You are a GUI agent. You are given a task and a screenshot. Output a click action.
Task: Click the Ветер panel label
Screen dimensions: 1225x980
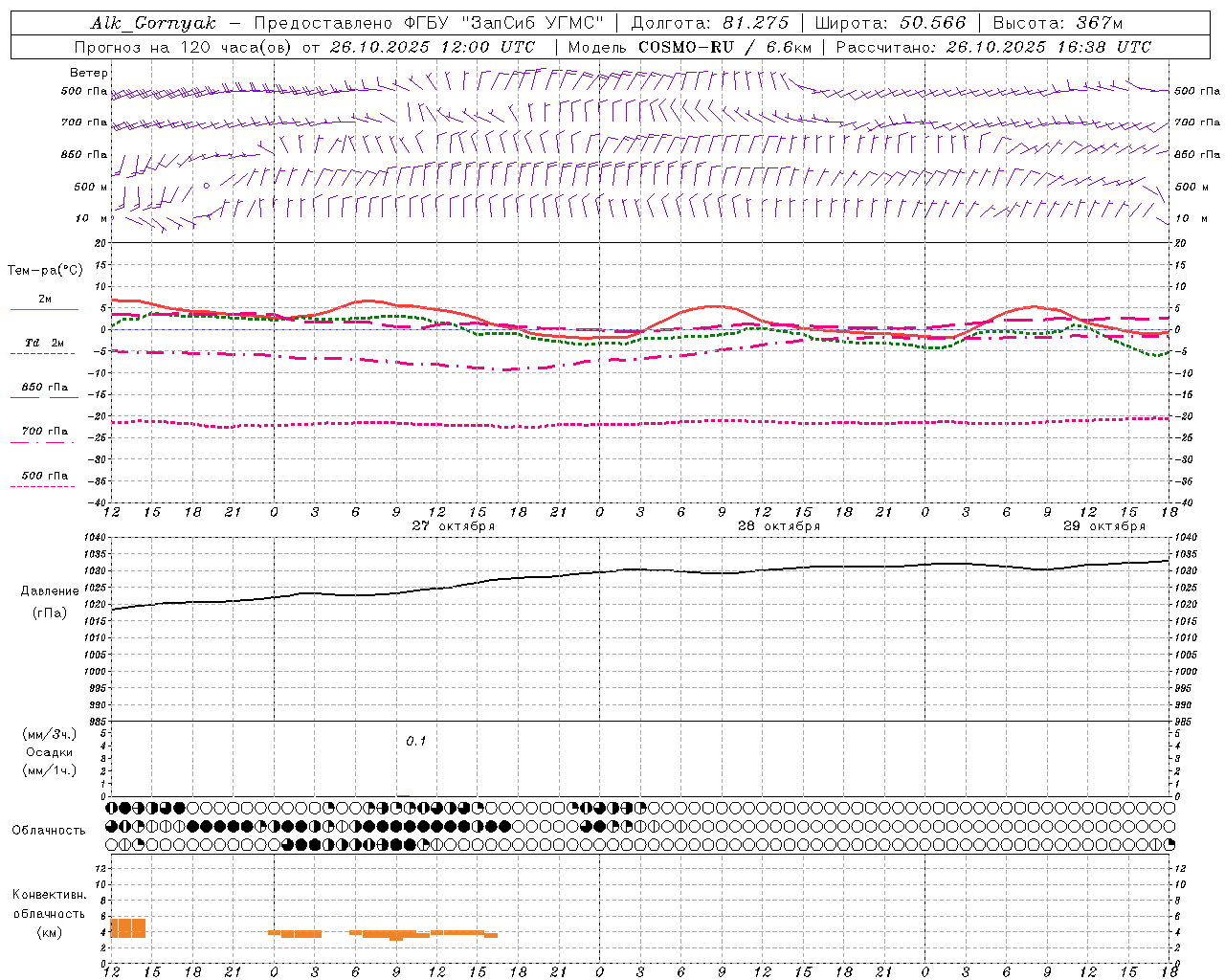(89, 73)
